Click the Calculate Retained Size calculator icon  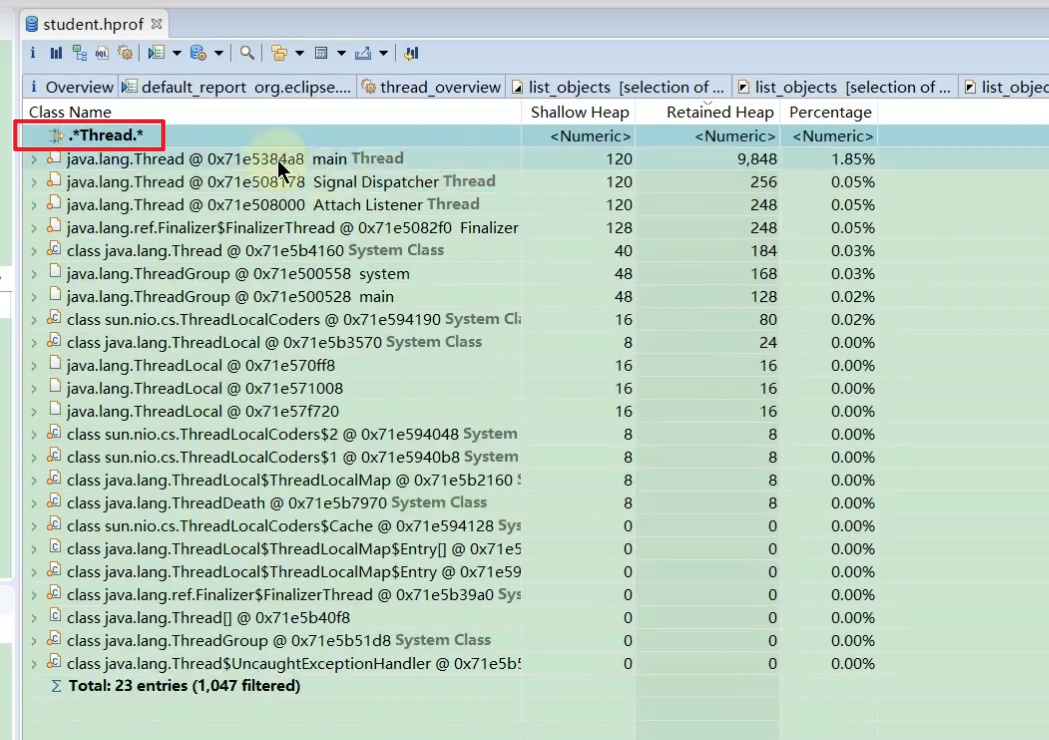[321, 53]
